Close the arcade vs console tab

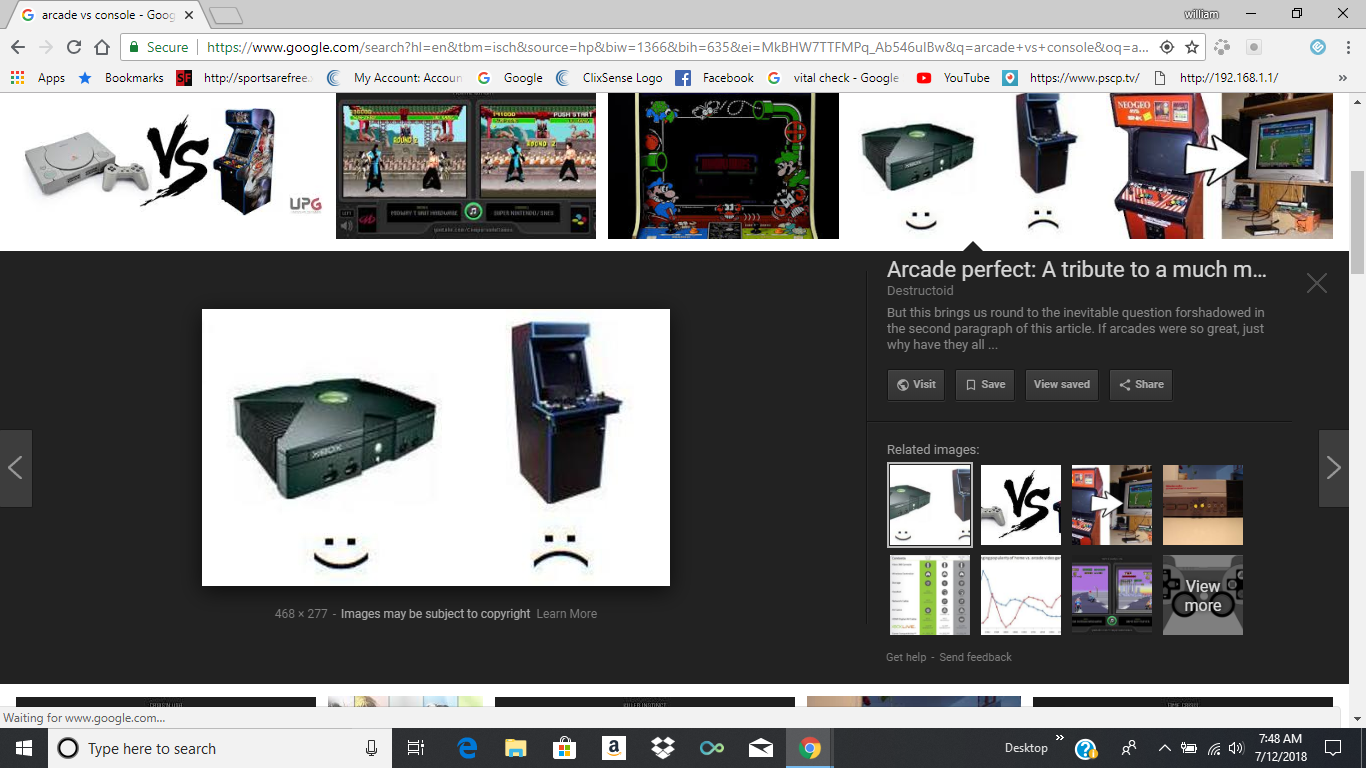pyautogui.click(x=189, y=15)
